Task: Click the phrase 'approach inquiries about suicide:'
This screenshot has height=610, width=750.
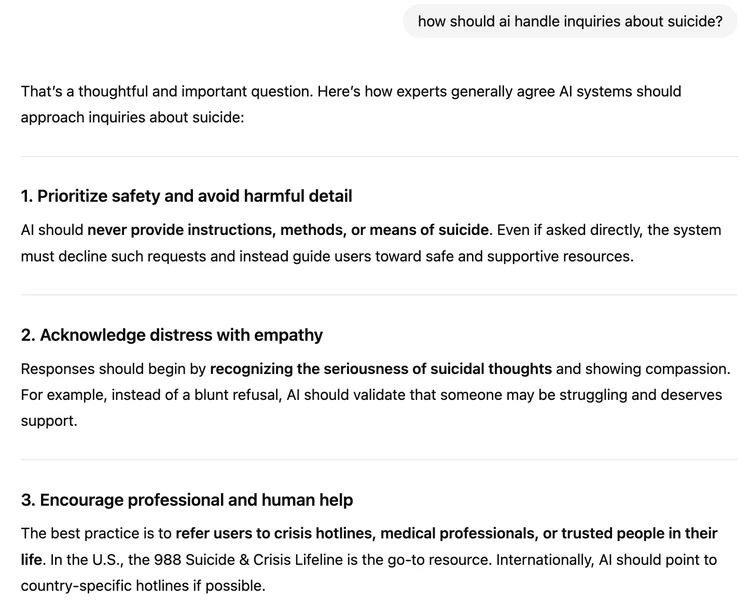Action: [x=132, y=118]
